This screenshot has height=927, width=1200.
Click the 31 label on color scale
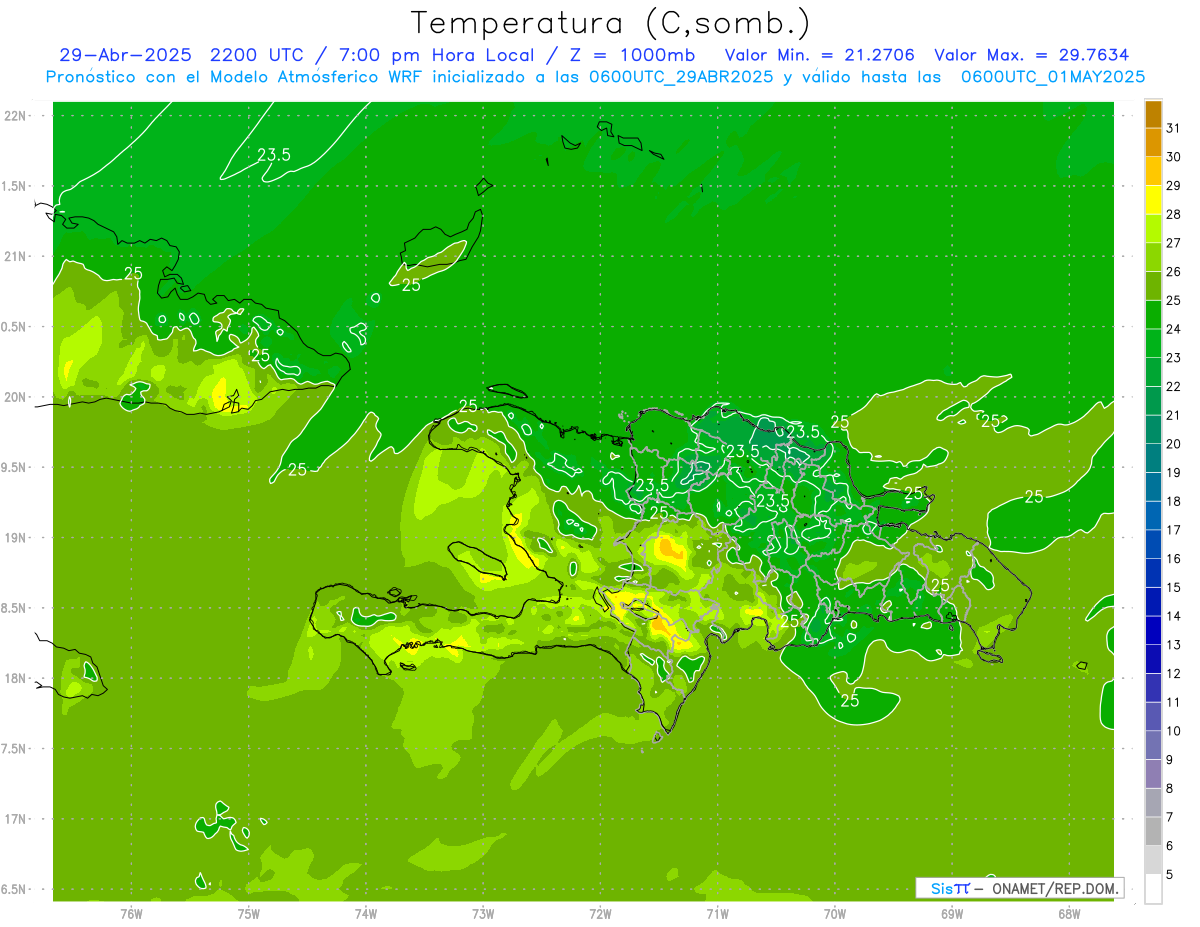click(x=1173, y=128)
